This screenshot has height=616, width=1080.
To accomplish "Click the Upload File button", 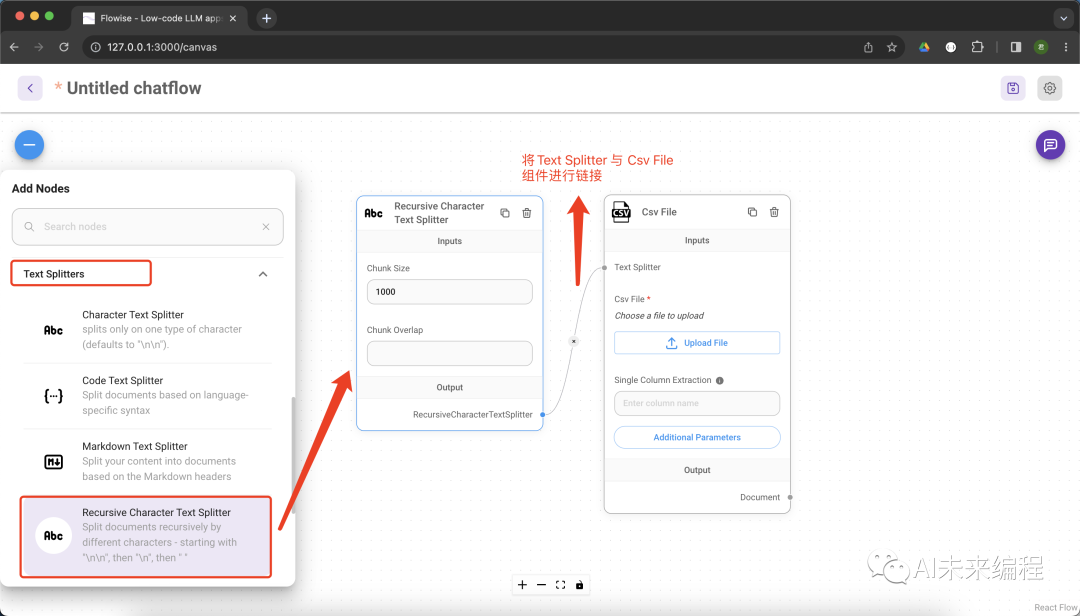I will pyautogui.click(x=696, y=342).
